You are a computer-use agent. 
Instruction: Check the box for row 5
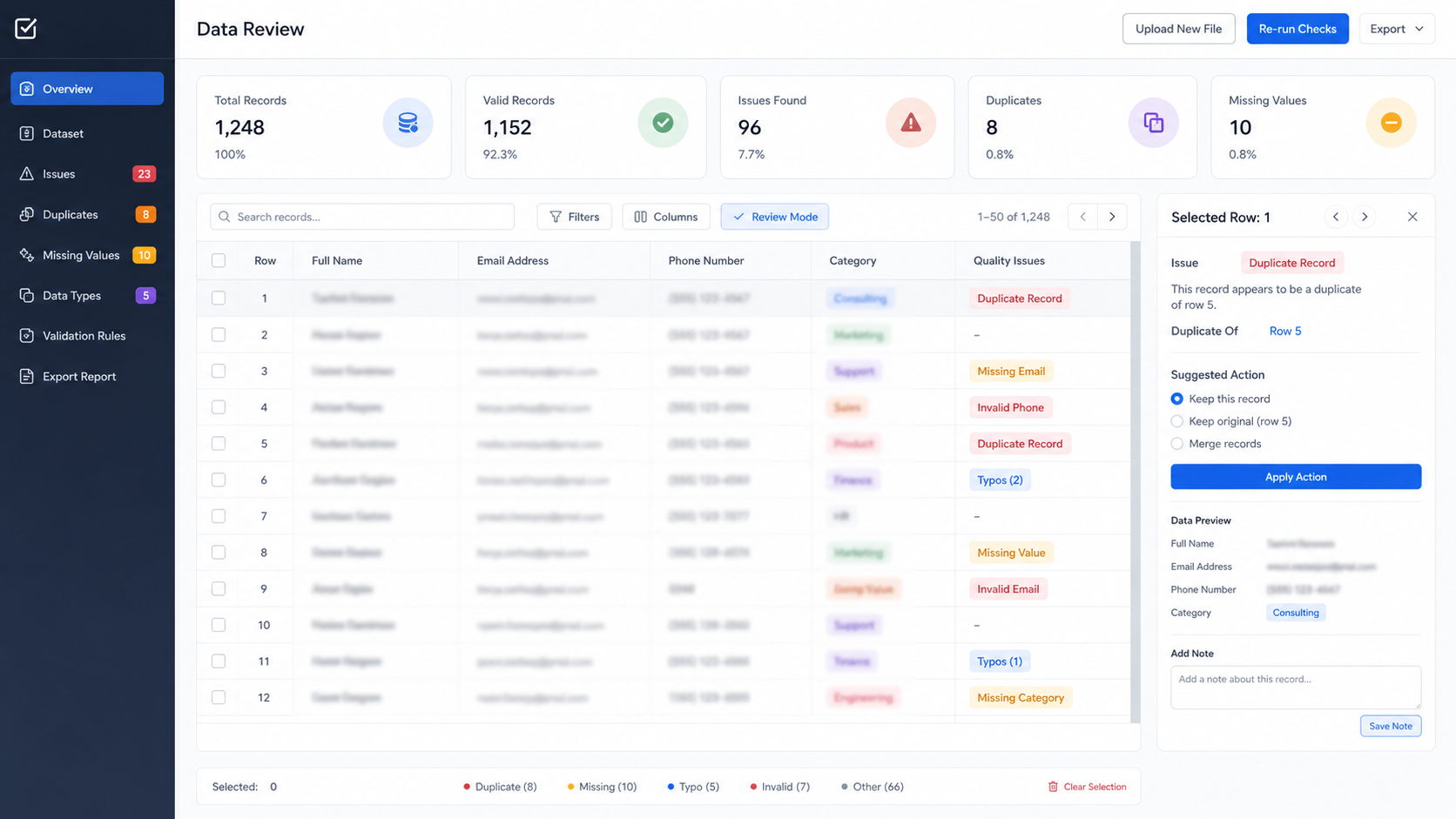(219, 443)
